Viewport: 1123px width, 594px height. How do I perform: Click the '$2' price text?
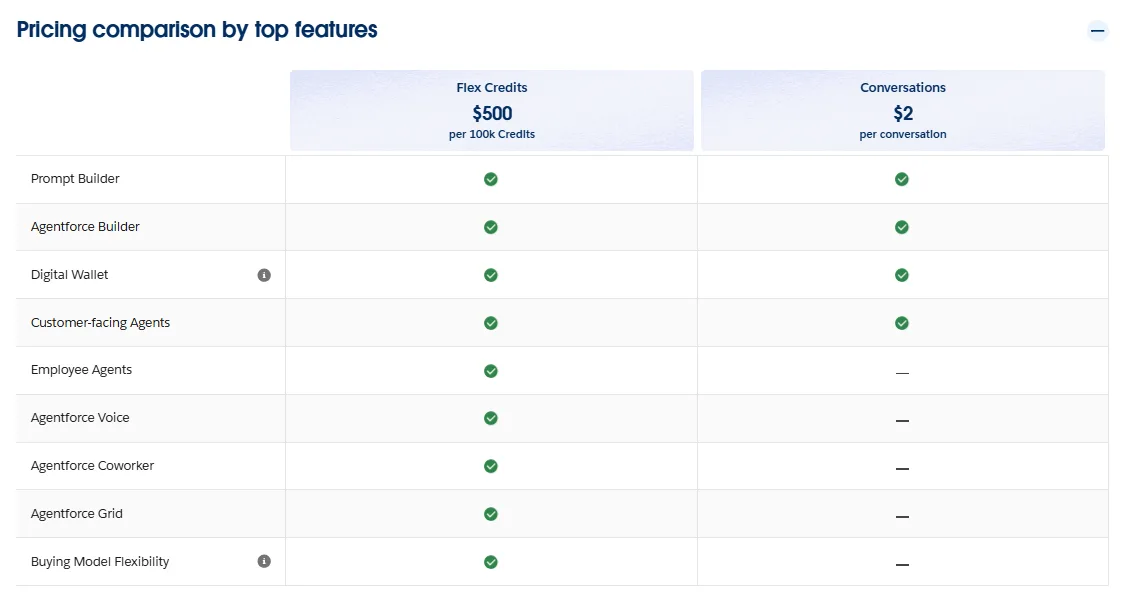pos(903,113)
